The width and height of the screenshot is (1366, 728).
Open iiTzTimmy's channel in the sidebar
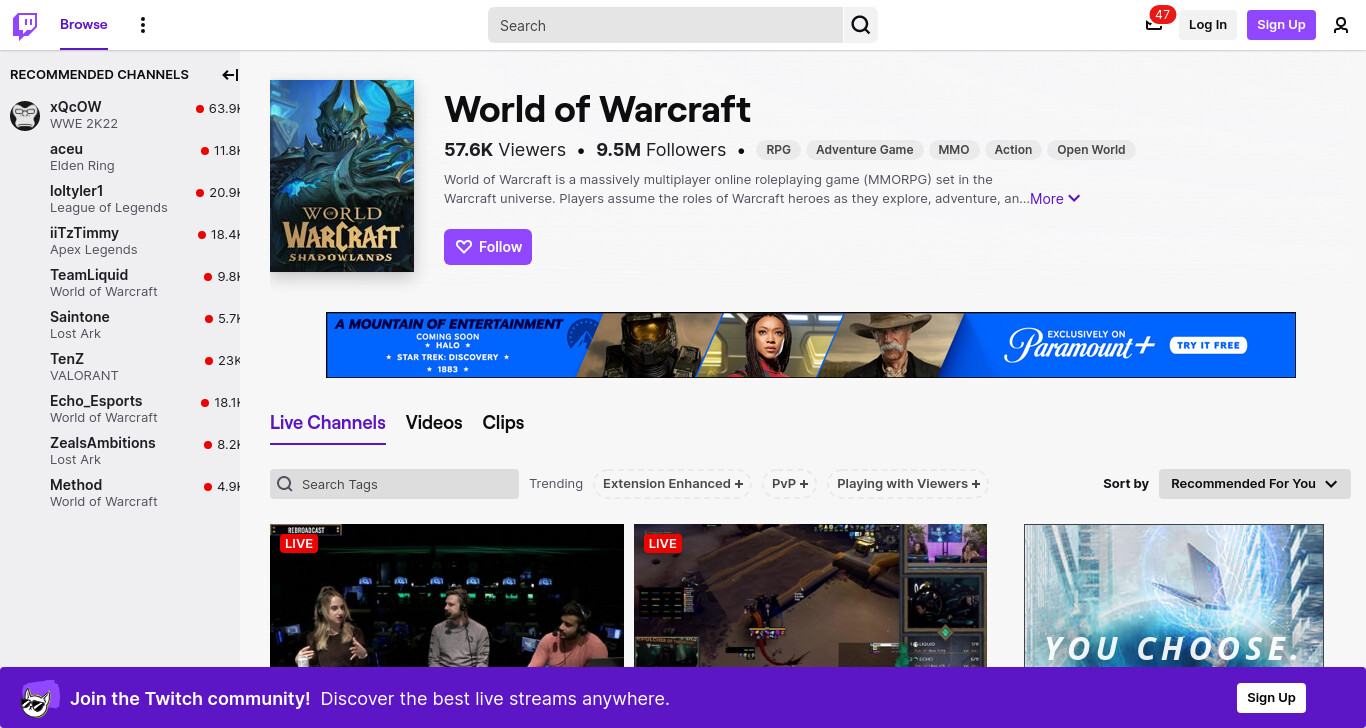[120, 241]
